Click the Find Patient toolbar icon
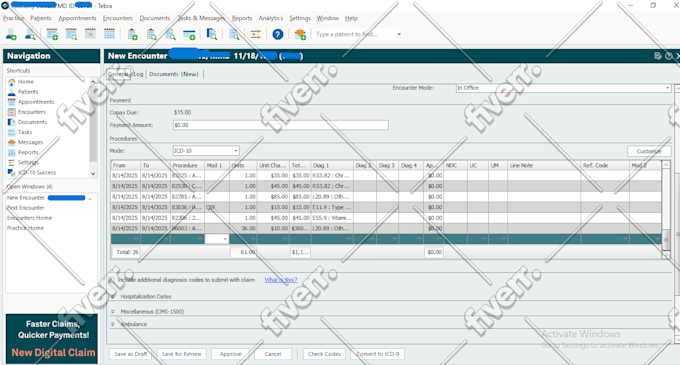This screenshot has height=365, width=680. tap(30, 34)
